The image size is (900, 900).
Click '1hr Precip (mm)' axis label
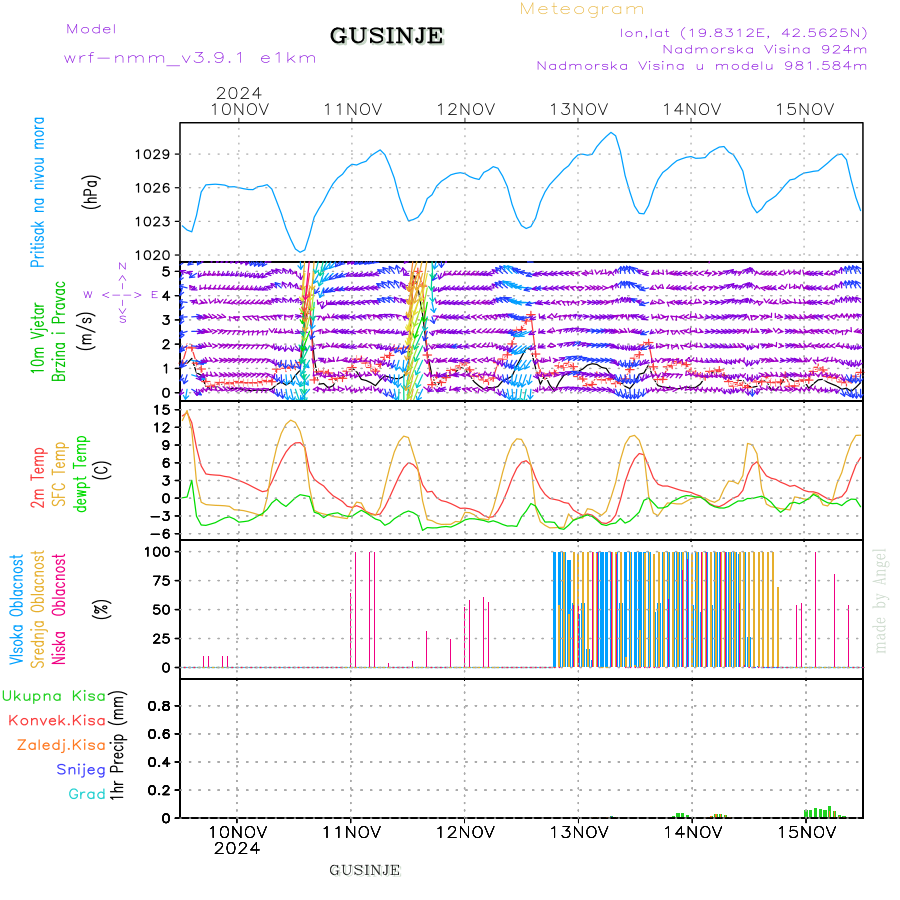117,745
